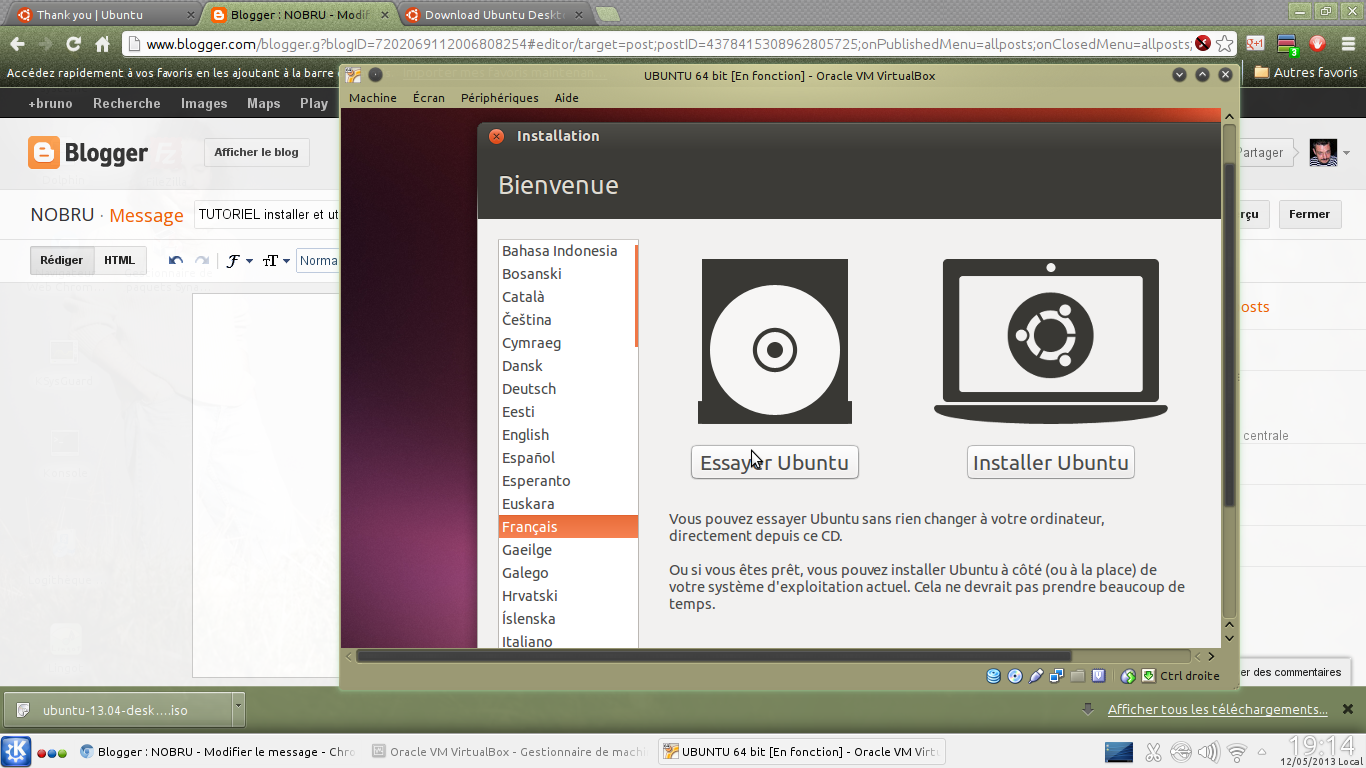The image size is (1366, 768).
Task: Click the install-Ubuntu laptop illustration
Action: (x=1051, y=342)
